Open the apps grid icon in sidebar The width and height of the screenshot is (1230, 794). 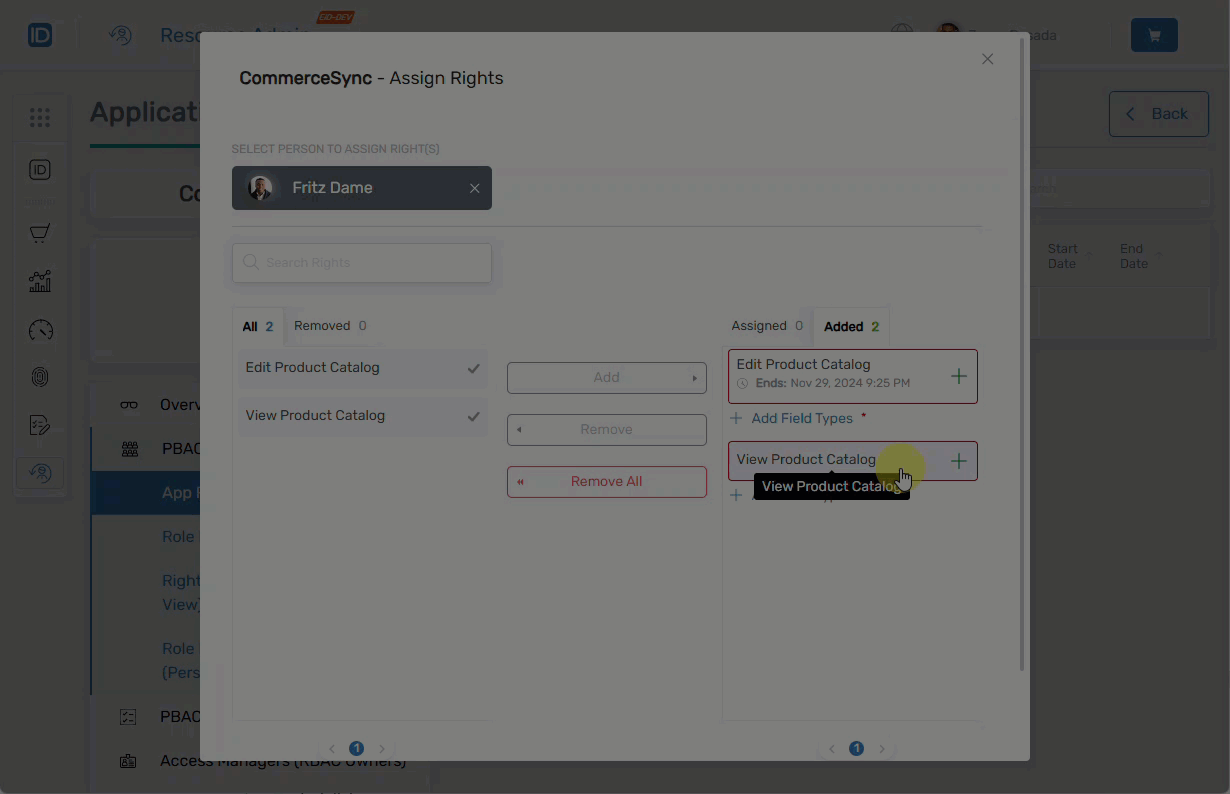click(x=40, y=117)
